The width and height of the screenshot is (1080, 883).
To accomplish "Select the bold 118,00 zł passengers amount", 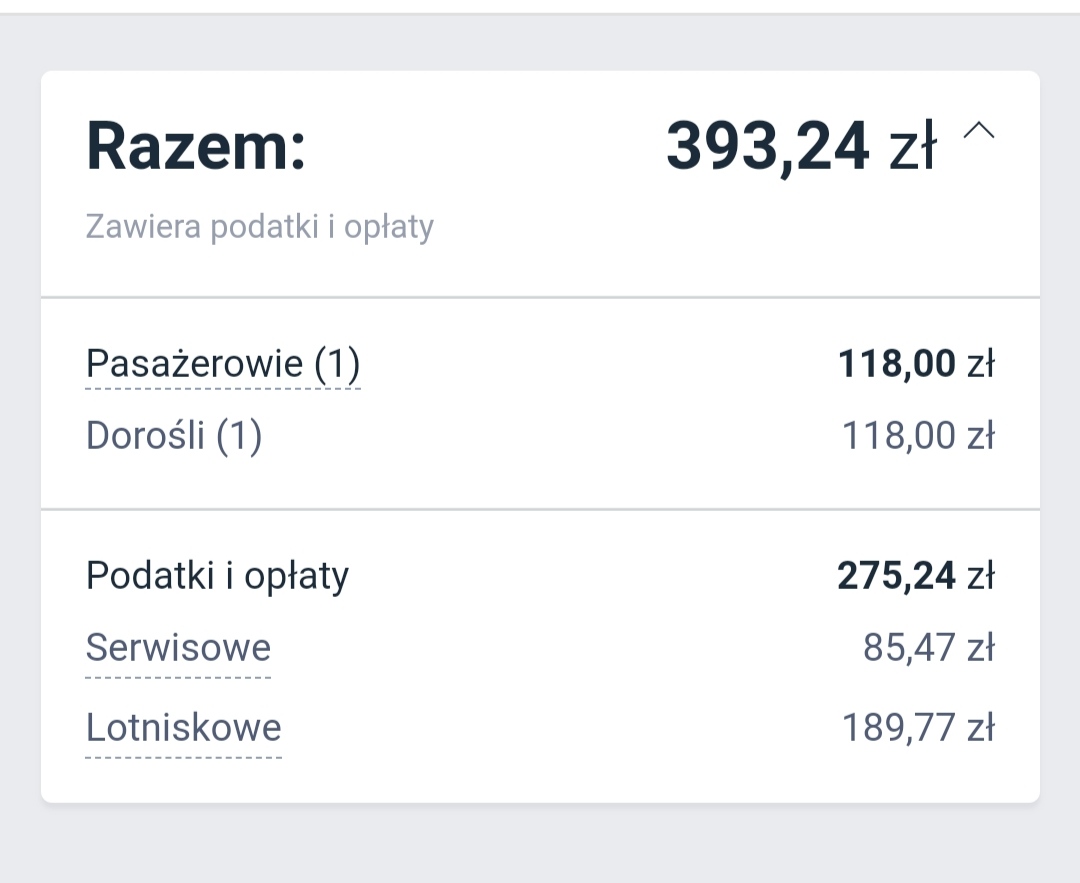I will tap(916, 364).
